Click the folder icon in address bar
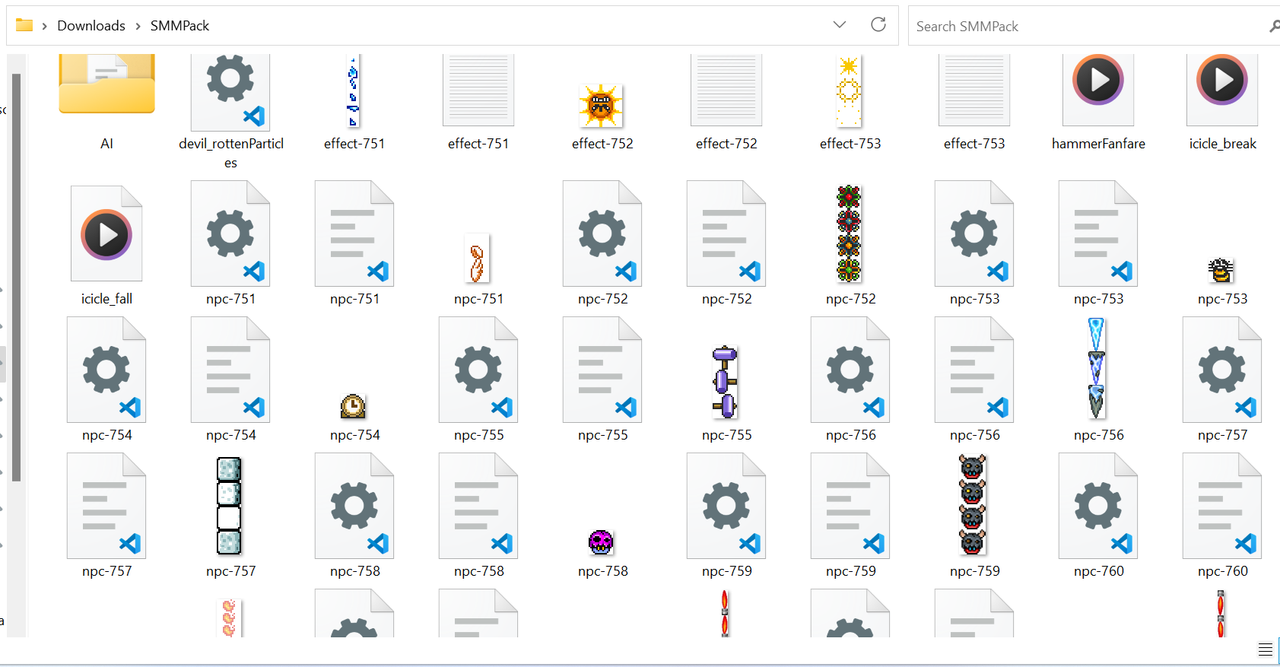This screenshot has width=1280, height=667. (x=24, y=25)
